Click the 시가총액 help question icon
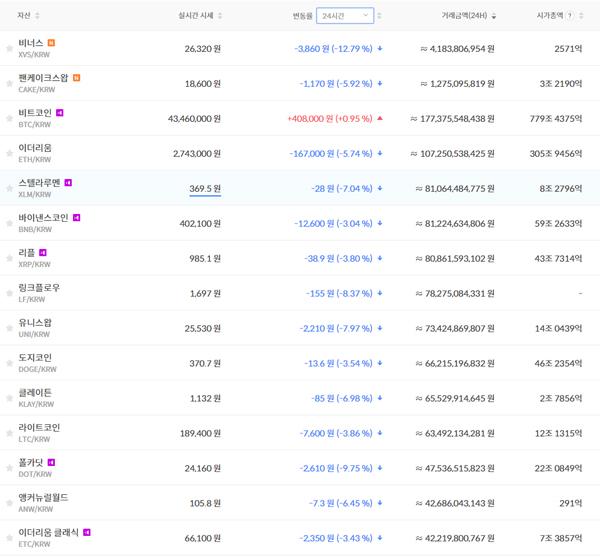This screenshot has height=557, width=600. point(570,16)
